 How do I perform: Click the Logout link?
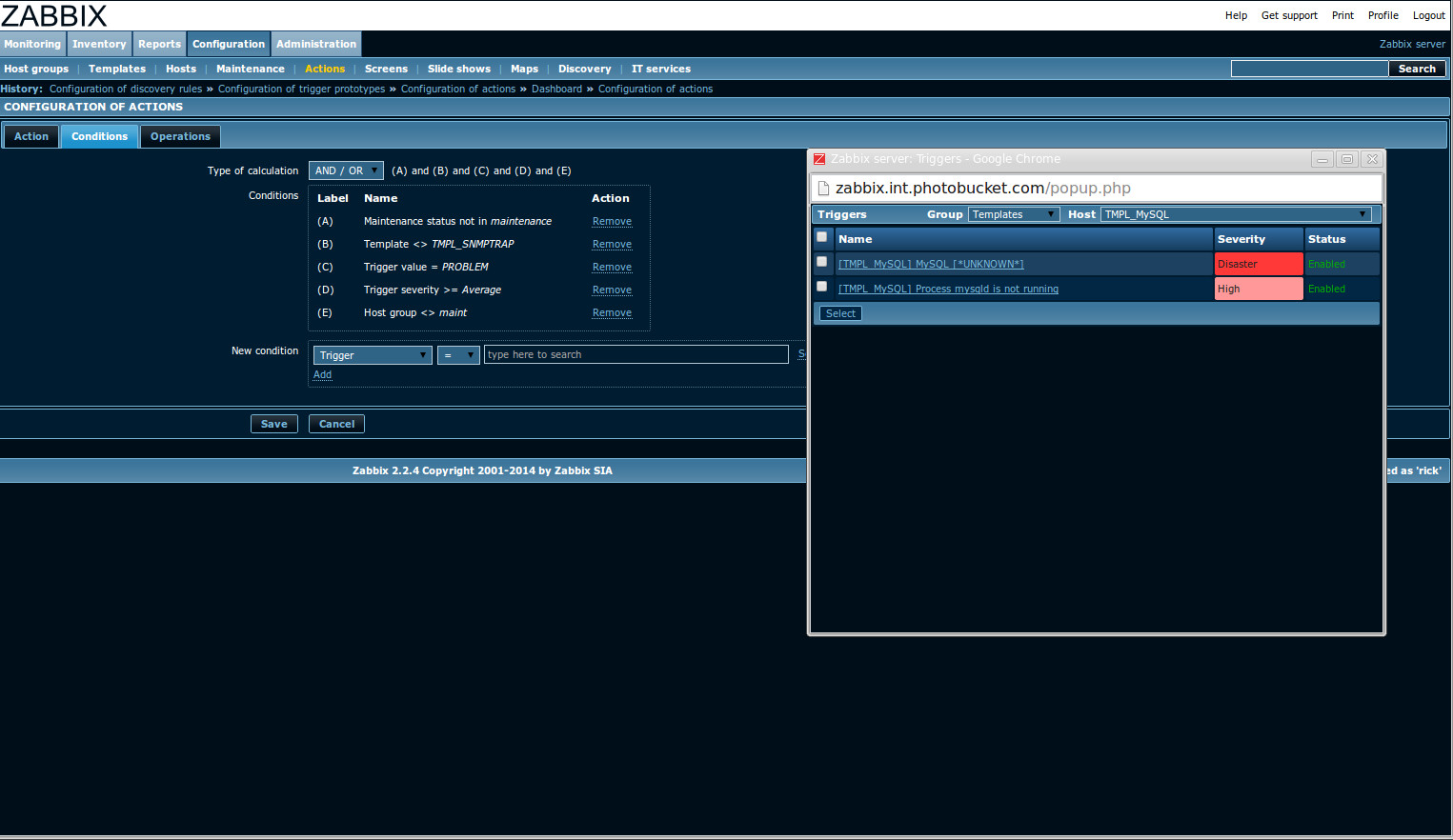click(x=1428, y=15)
